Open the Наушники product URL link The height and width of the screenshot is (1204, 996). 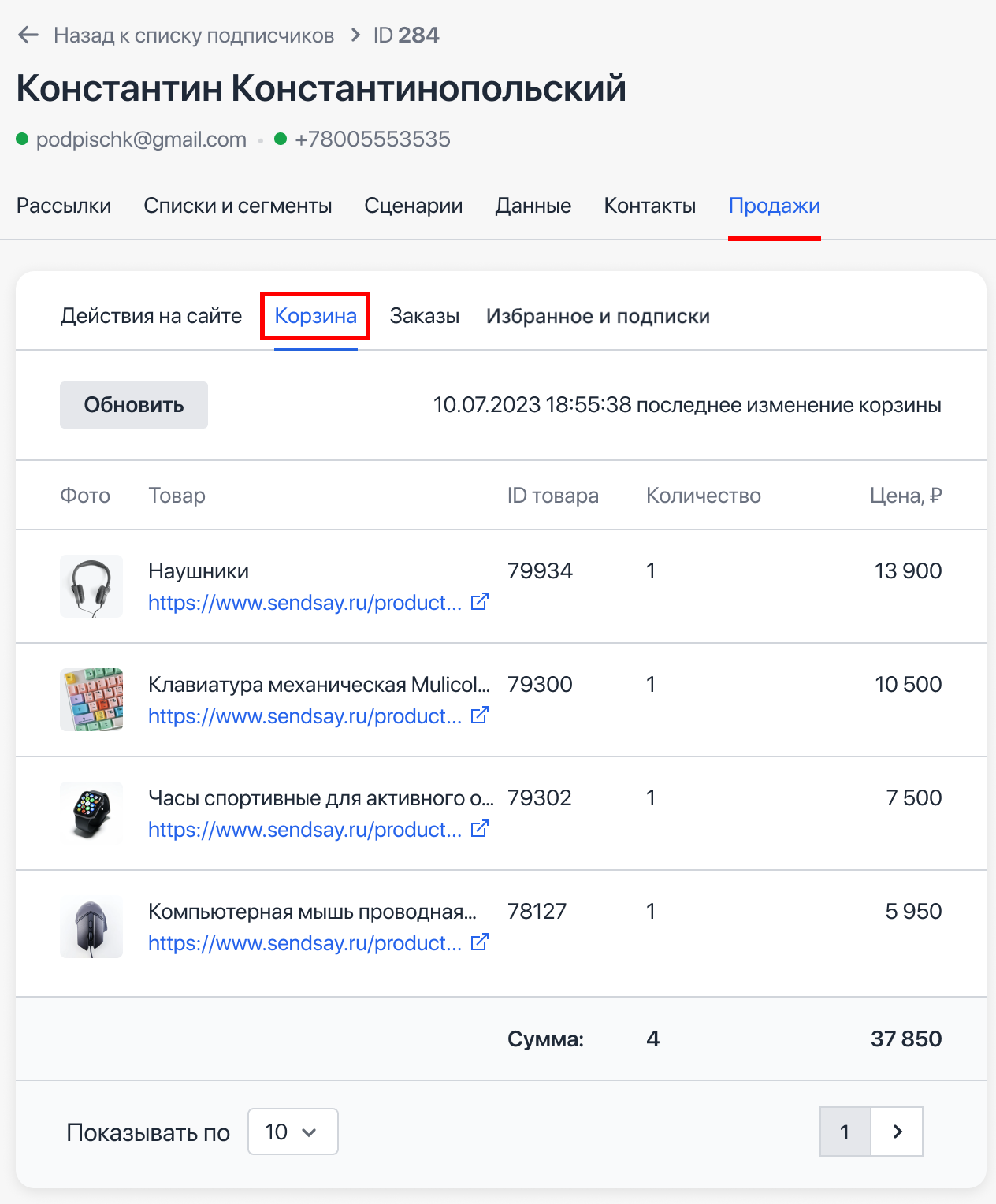(305, 603)
